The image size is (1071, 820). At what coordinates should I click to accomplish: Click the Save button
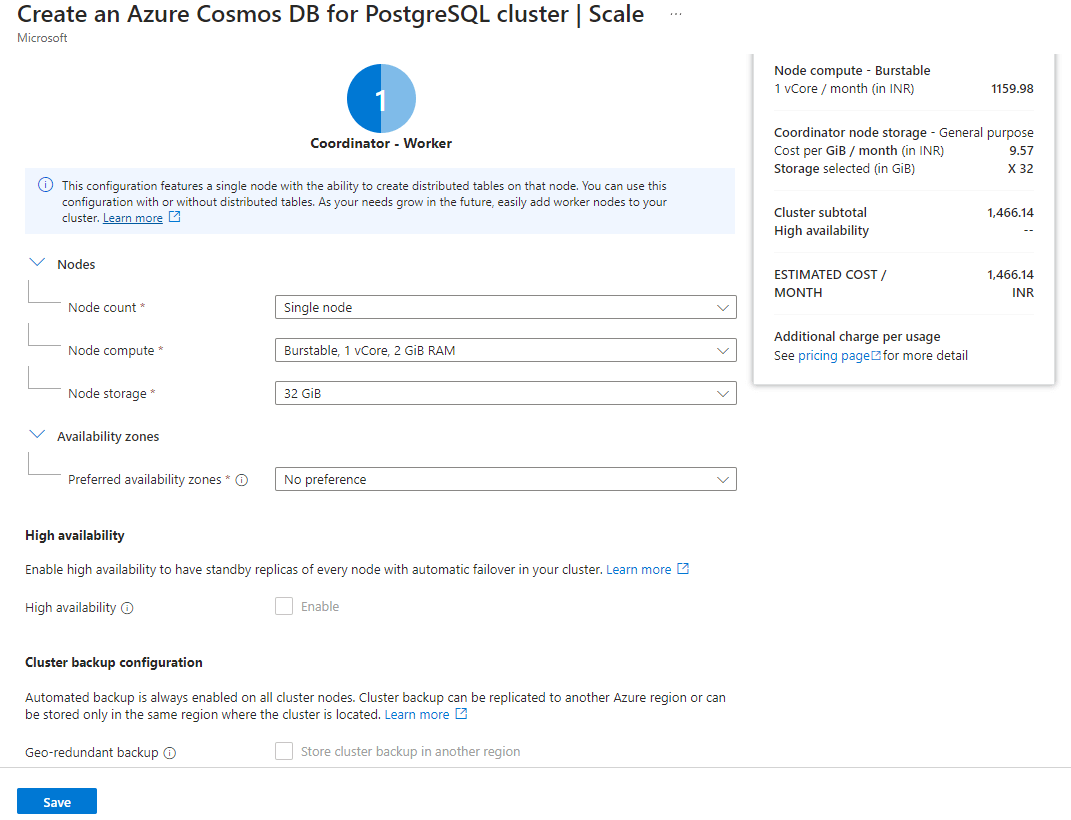coord(57,802)
